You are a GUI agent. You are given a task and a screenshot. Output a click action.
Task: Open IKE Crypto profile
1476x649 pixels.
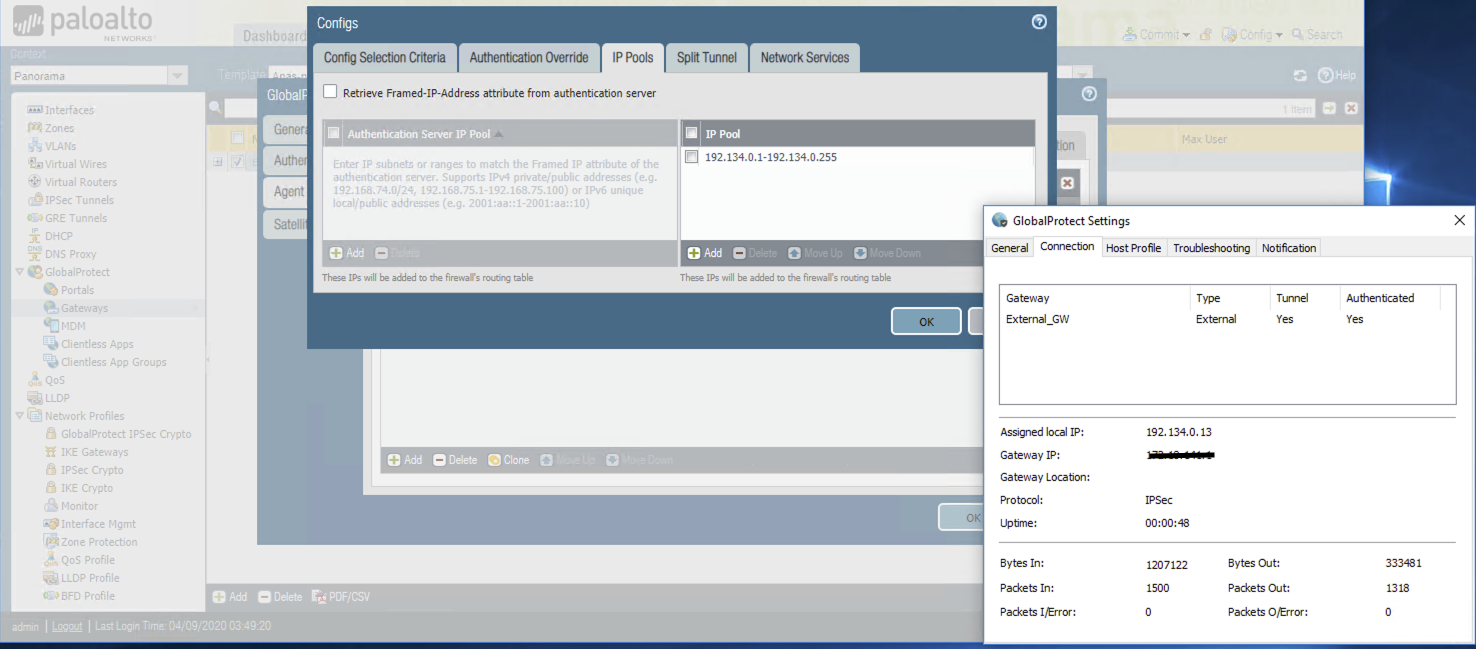pyautogui.click(x=87, y=488)
